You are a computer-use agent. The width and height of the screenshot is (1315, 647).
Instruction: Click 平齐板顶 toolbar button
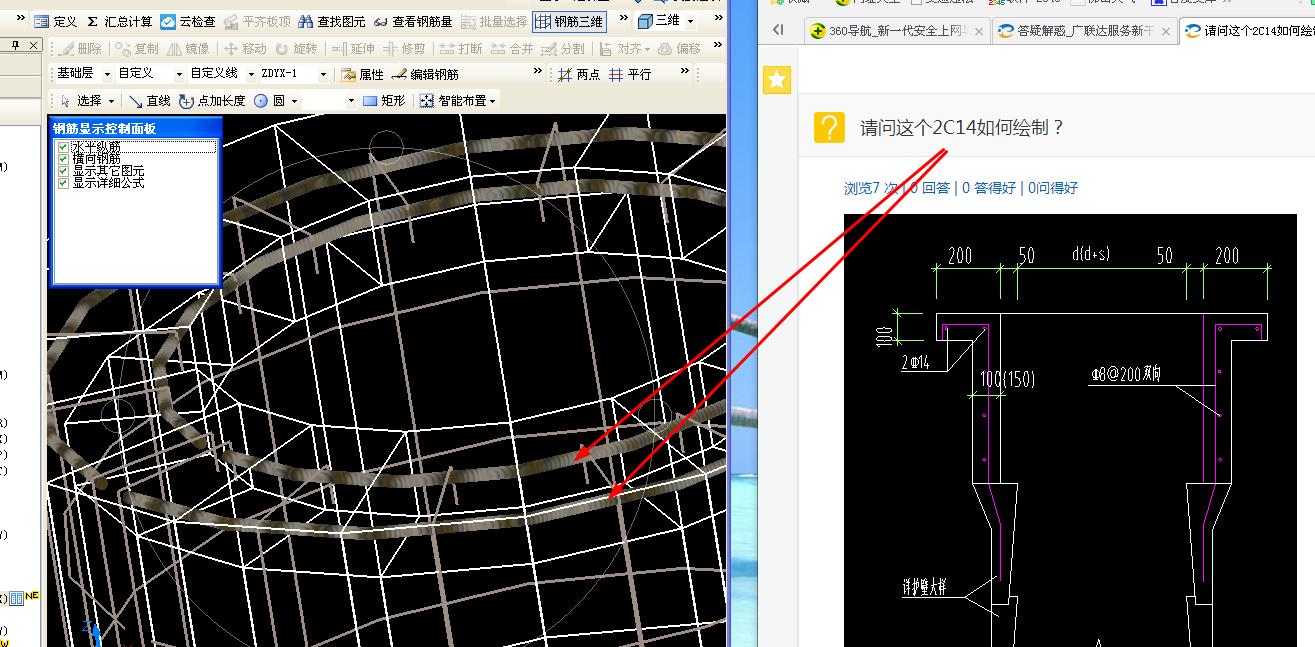pyautogui.click(x=257, y=22)
